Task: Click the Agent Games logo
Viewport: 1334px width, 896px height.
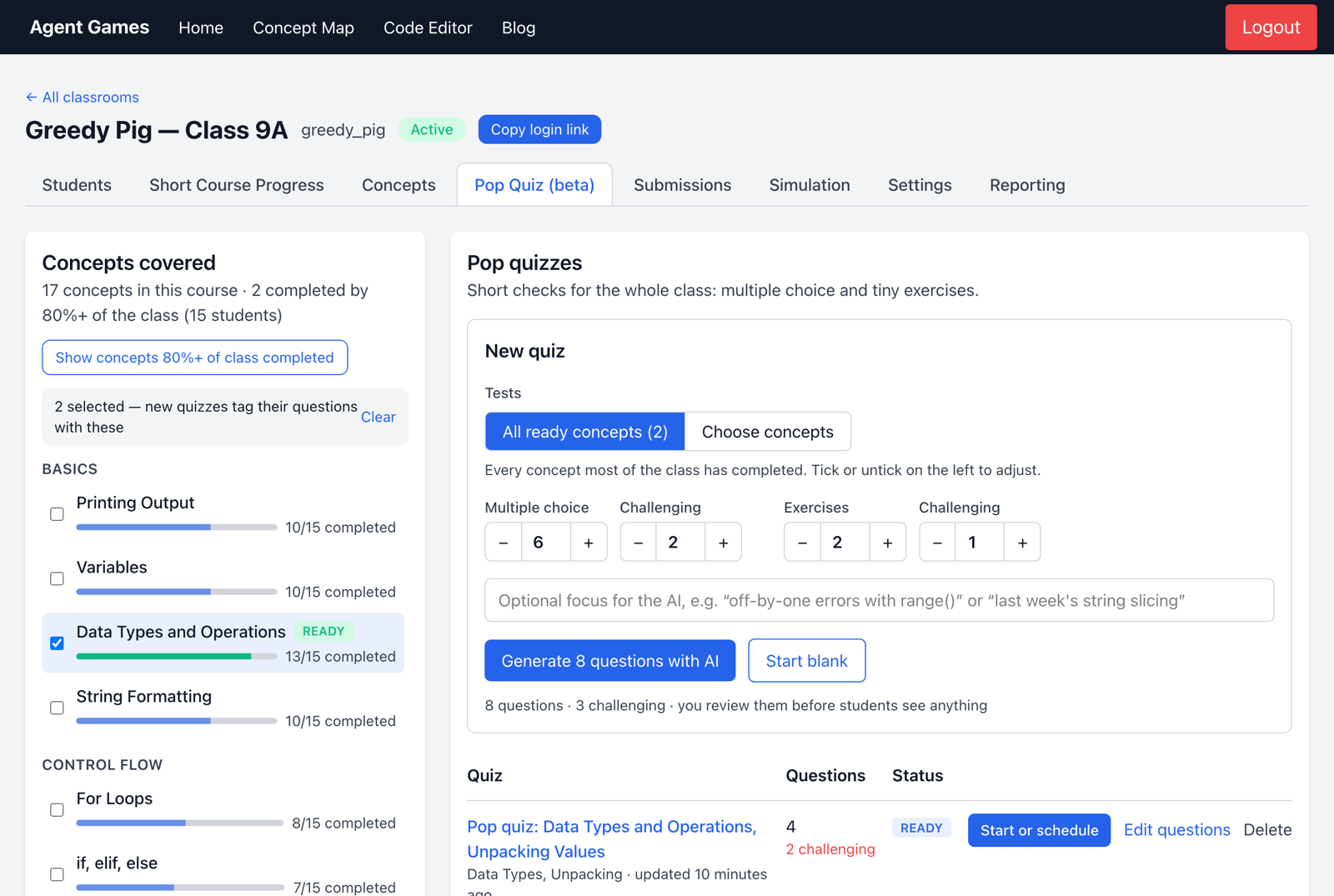Action: (x=89, y=28)
